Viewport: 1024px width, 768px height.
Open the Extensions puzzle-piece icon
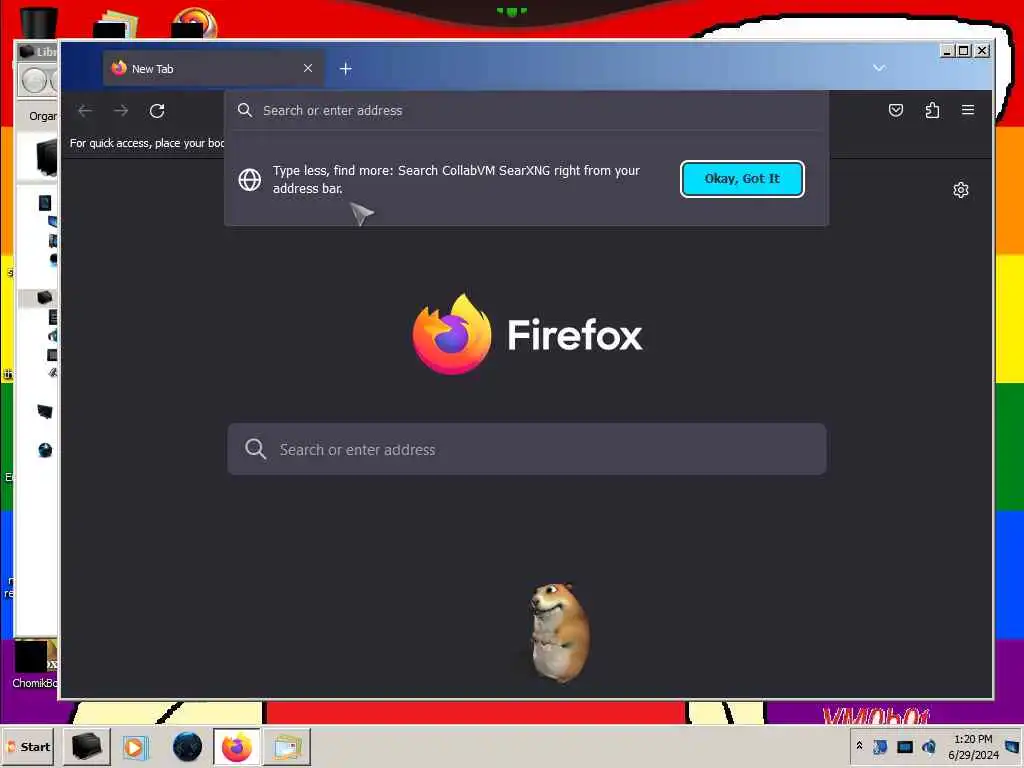tap(933, 110)
